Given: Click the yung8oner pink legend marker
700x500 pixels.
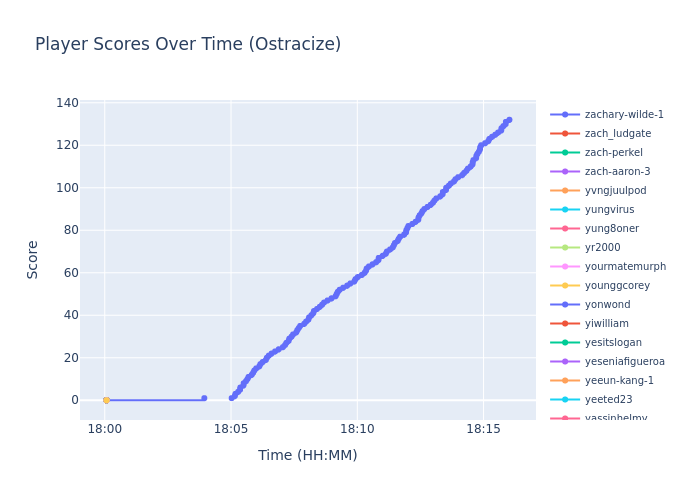Looking at the screenshot, I should [565, 229].
